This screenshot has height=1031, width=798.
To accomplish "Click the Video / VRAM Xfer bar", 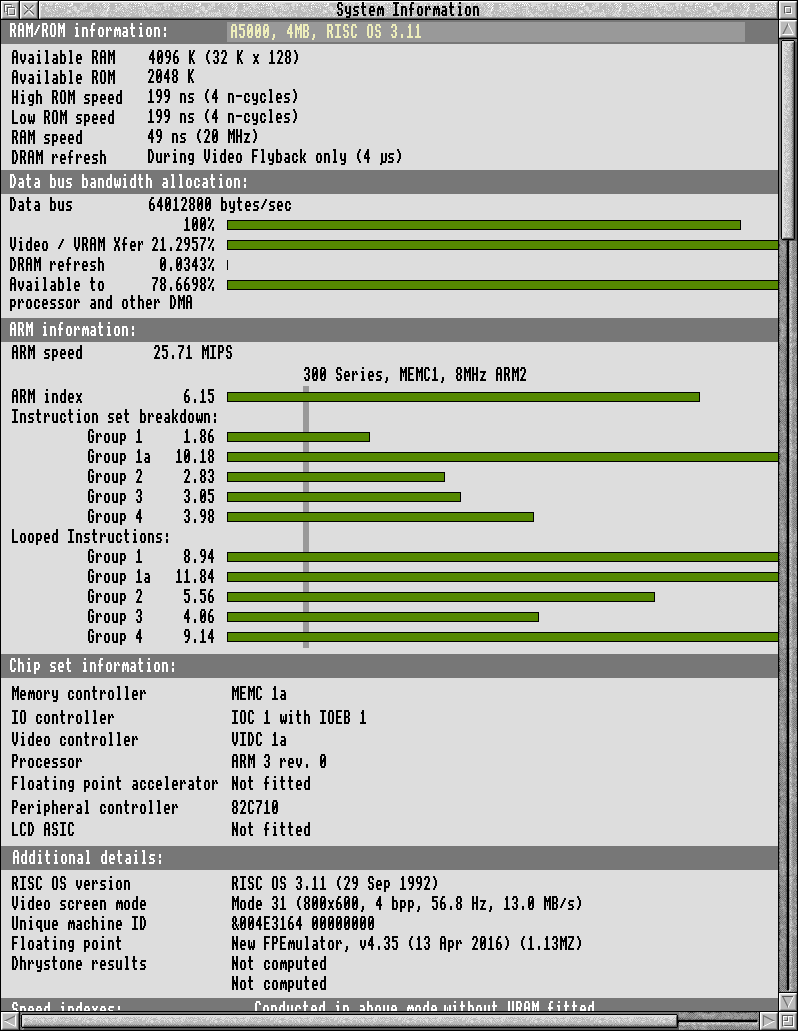I will tap(503, 245).
